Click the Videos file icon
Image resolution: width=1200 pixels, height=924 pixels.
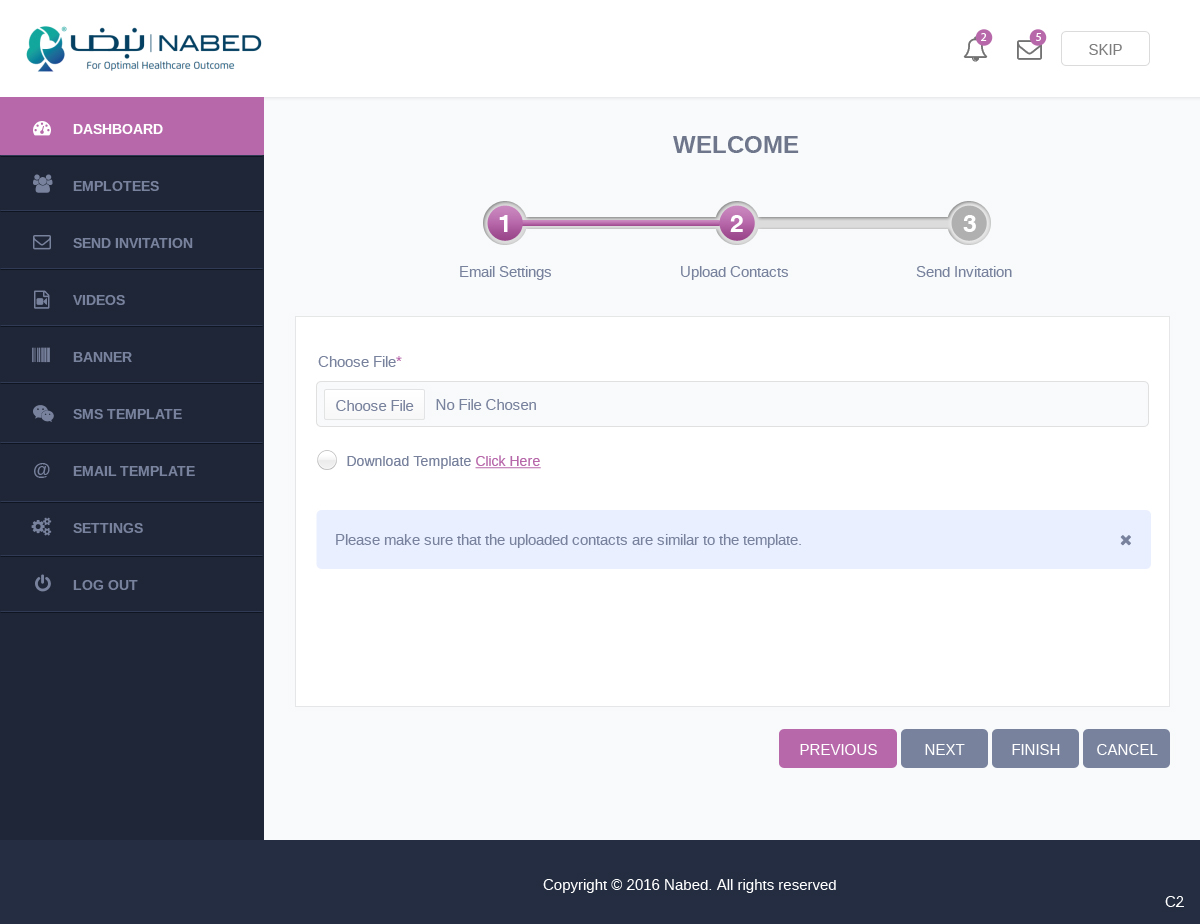click(42, 299)
